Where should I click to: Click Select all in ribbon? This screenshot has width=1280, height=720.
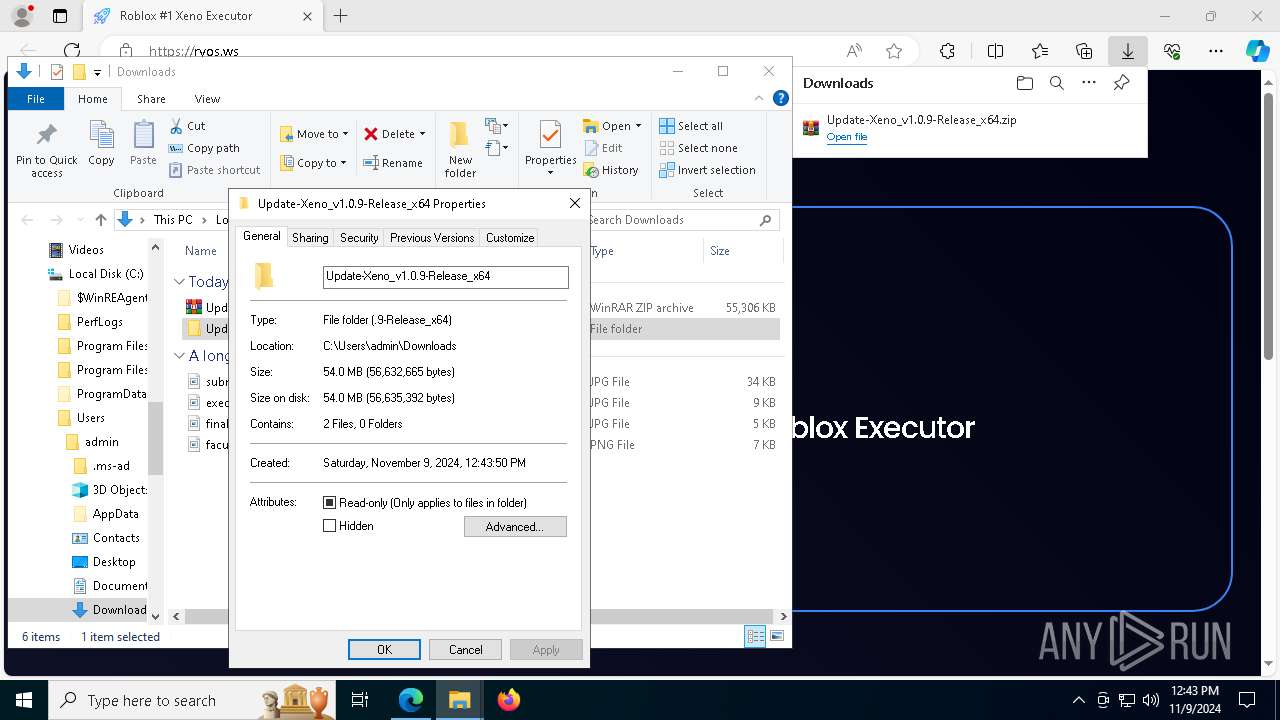pos(691,126)
